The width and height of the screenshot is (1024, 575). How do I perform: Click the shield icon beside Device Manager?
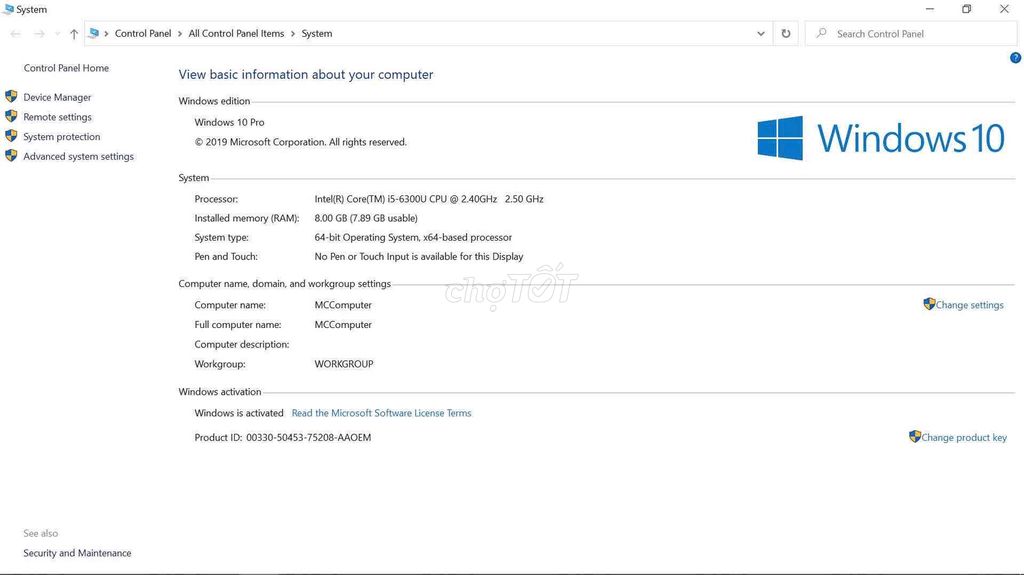11,97
